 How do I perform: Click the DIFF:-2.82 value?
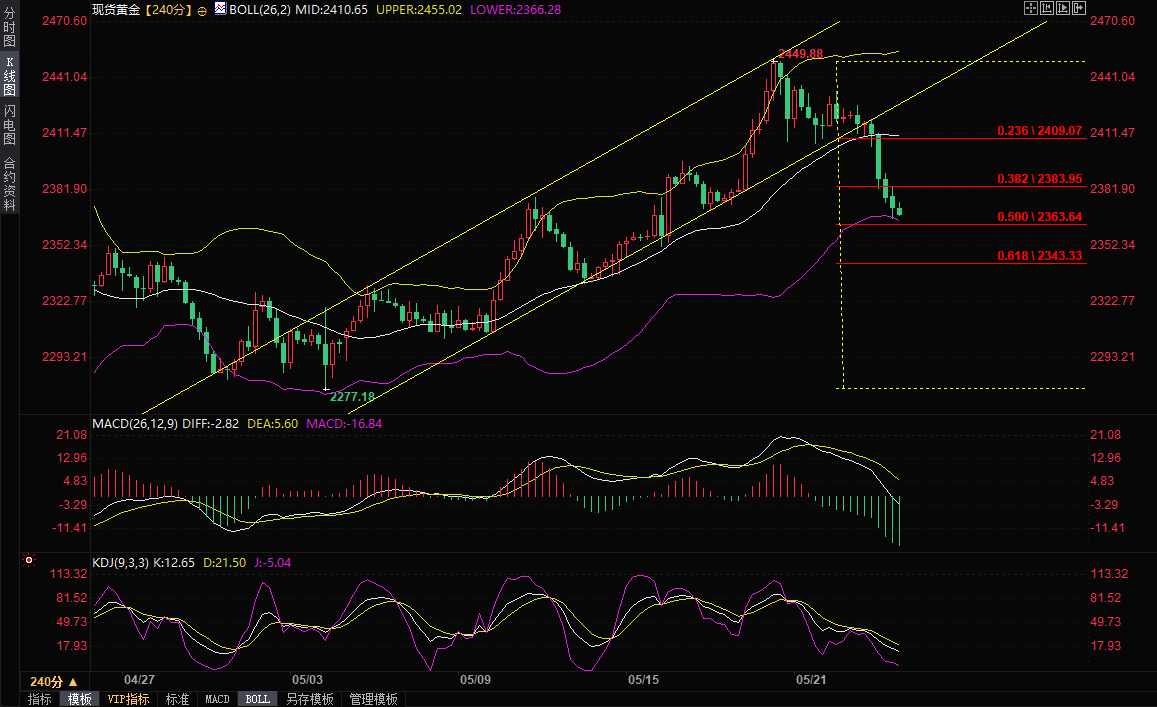pos(210,424)
